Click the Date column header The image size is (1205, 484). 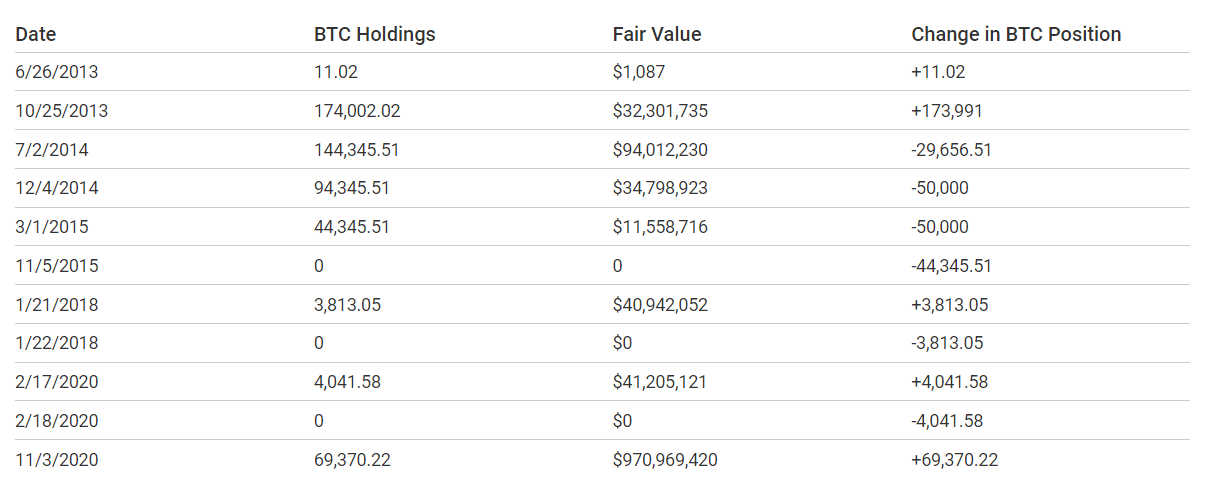36,34
